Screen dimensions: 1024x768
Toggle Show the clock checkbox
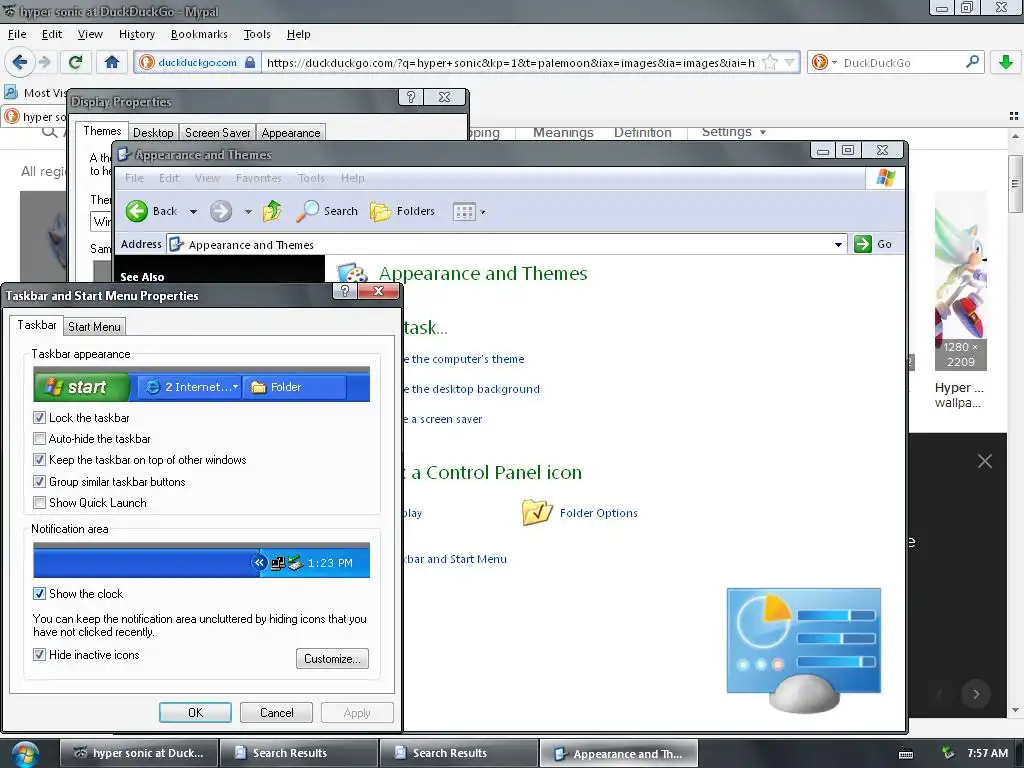point(39,594)
